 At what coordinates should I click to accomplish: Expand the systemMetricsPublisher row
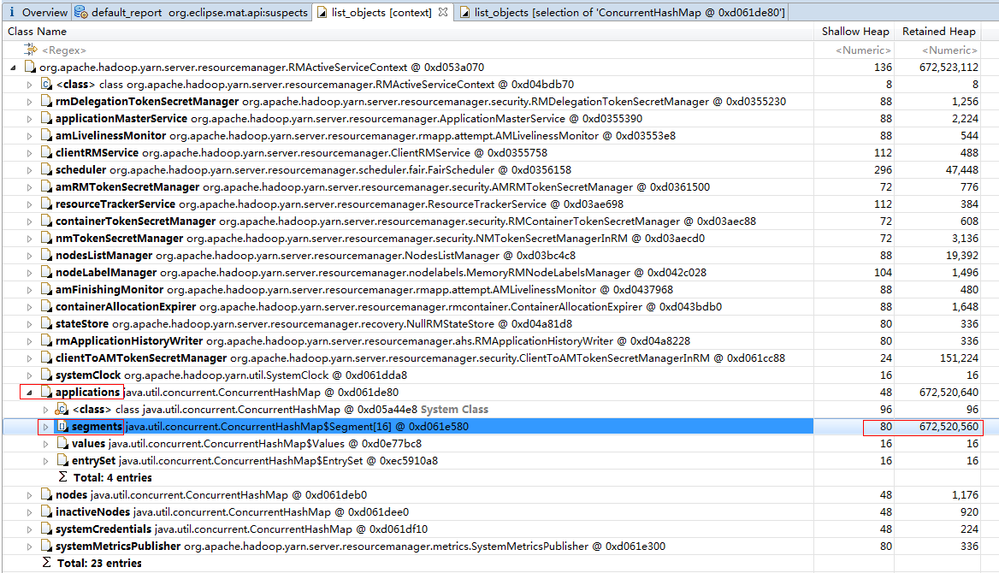pyautogui.click(x=29, y=546)
